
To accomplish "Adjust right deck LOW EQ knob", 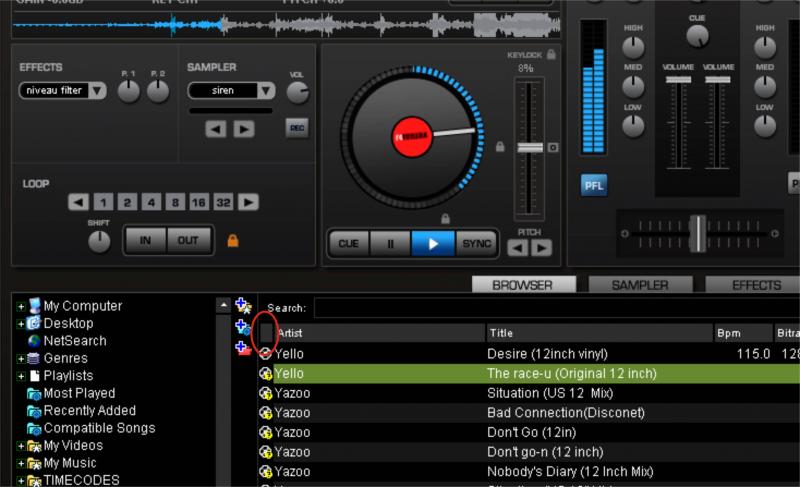I will point(765,126).
